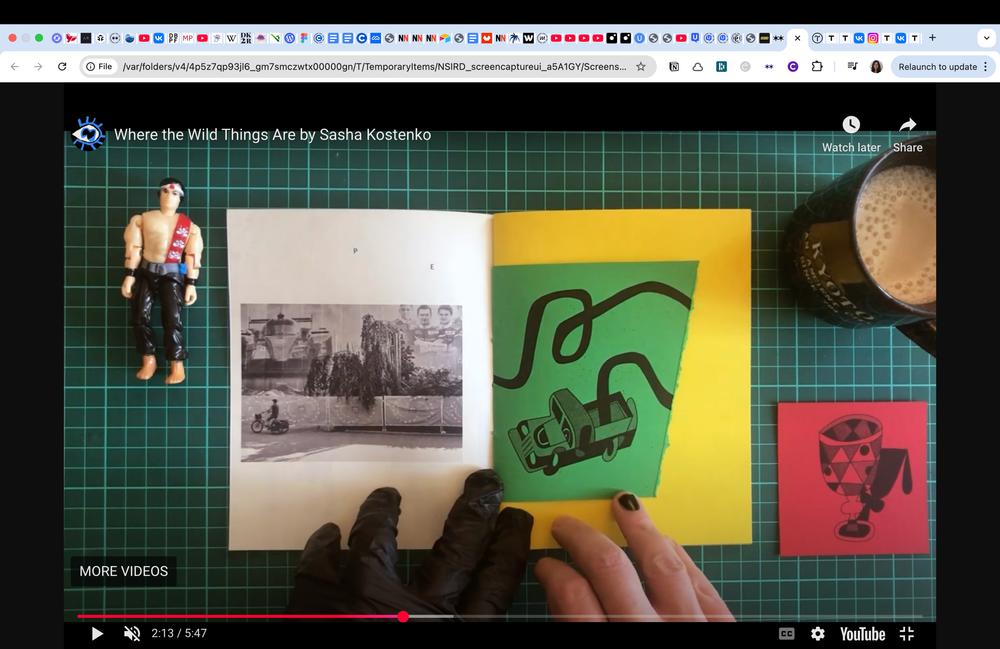Switch to the DK2R tab
This screenshot has width=1000, height=649.
[x=246, y=38]
